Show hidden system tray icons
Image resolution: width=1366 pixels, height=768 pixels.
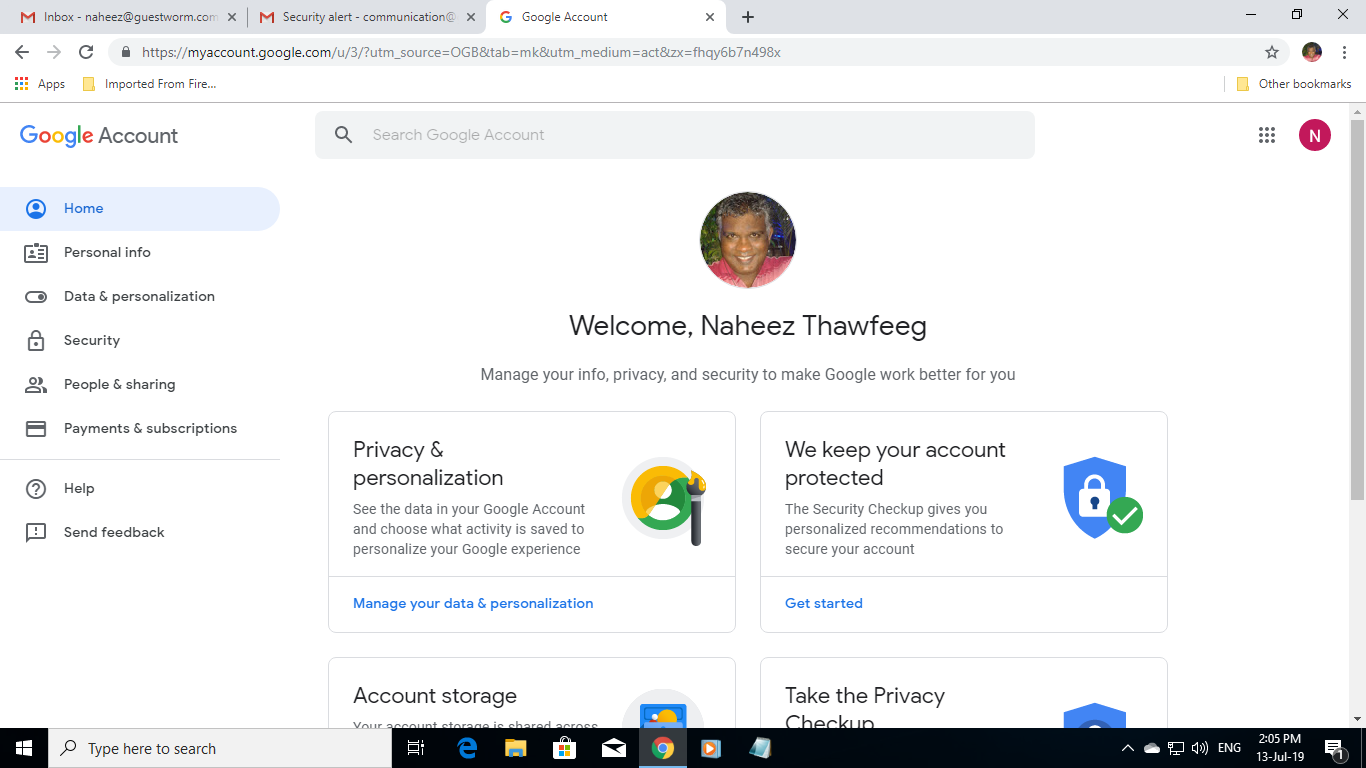point(1128,748)
